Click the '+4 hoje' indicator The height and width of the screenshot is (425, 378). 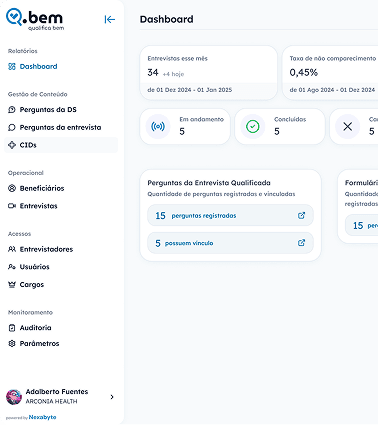(x=173, y=74)
